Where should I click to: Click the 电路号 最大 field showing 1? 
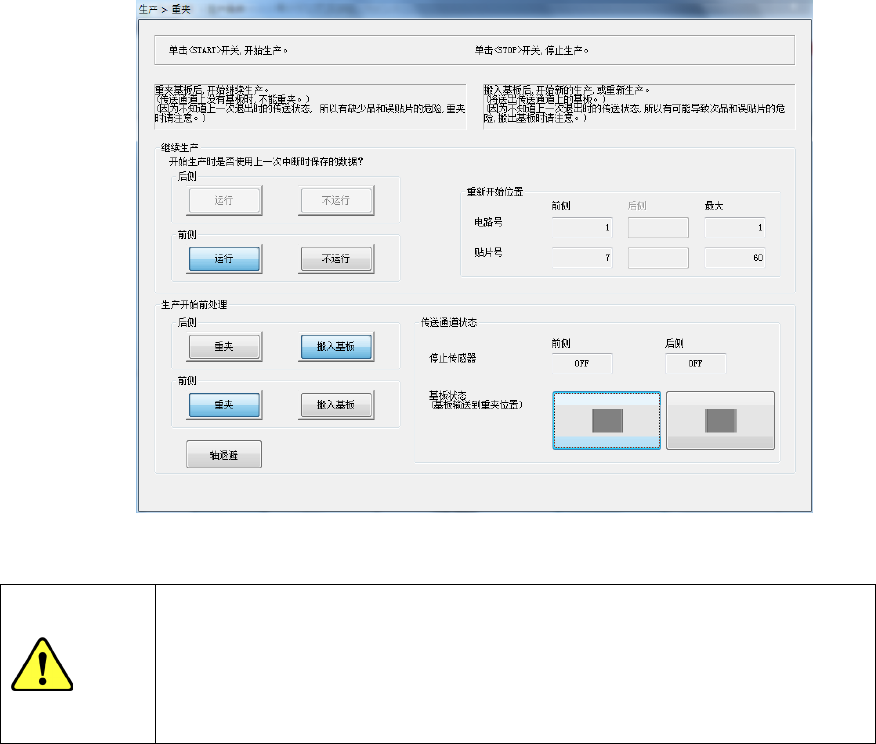(x=735, y=227)
